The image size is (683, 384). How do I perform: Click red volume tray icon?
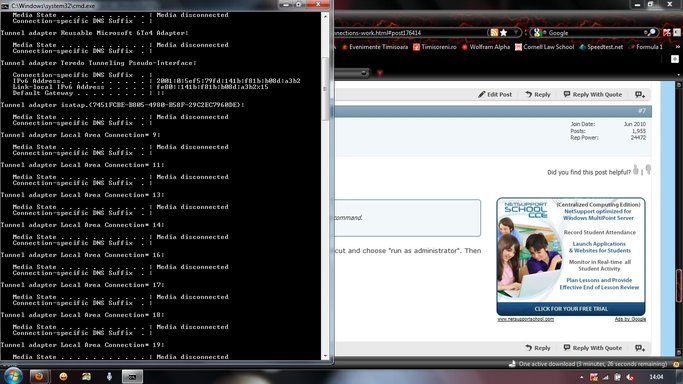coord(630,377)
